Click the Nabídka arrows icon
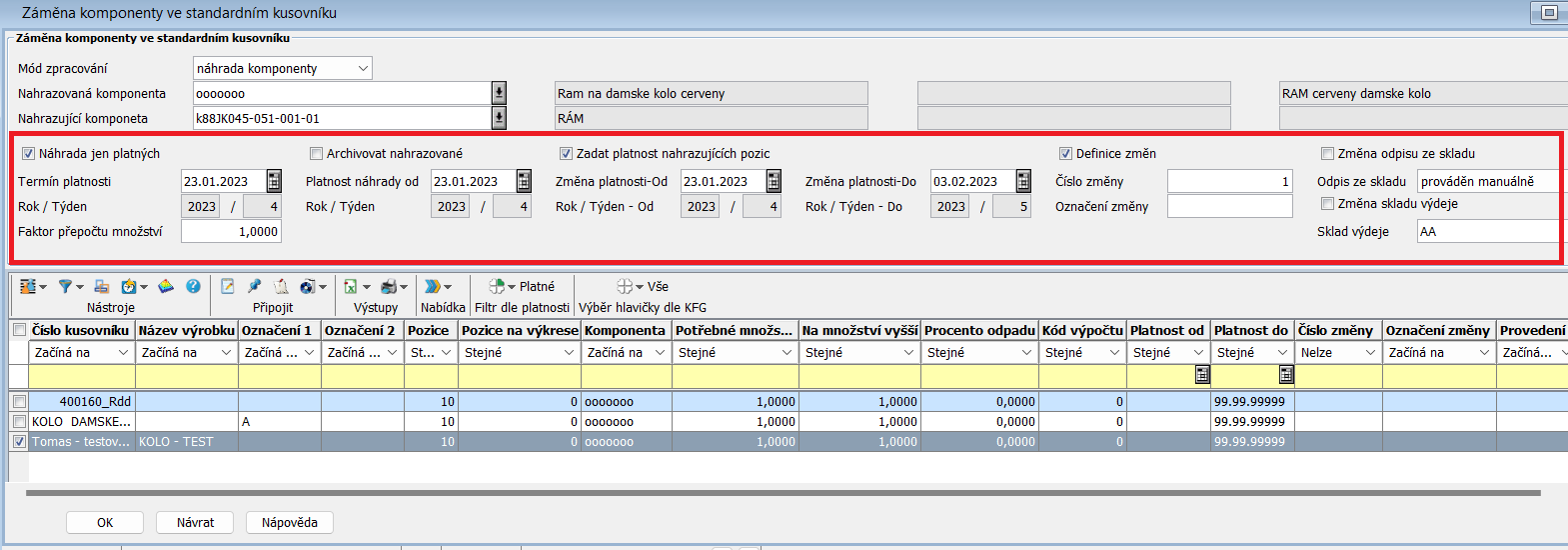 pos(433,287)
